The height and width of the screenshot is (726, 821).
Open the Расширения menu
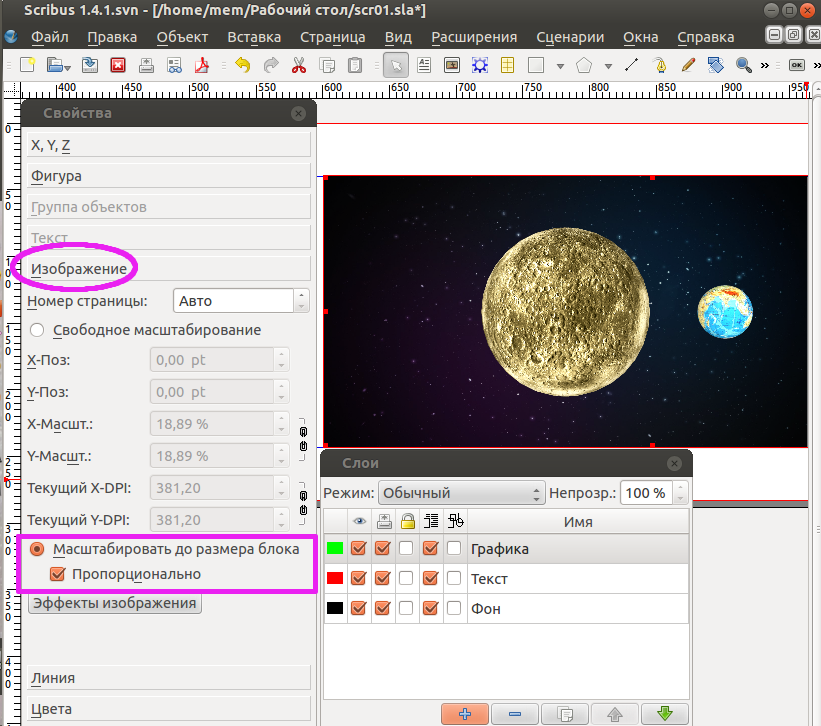[474, 37]
